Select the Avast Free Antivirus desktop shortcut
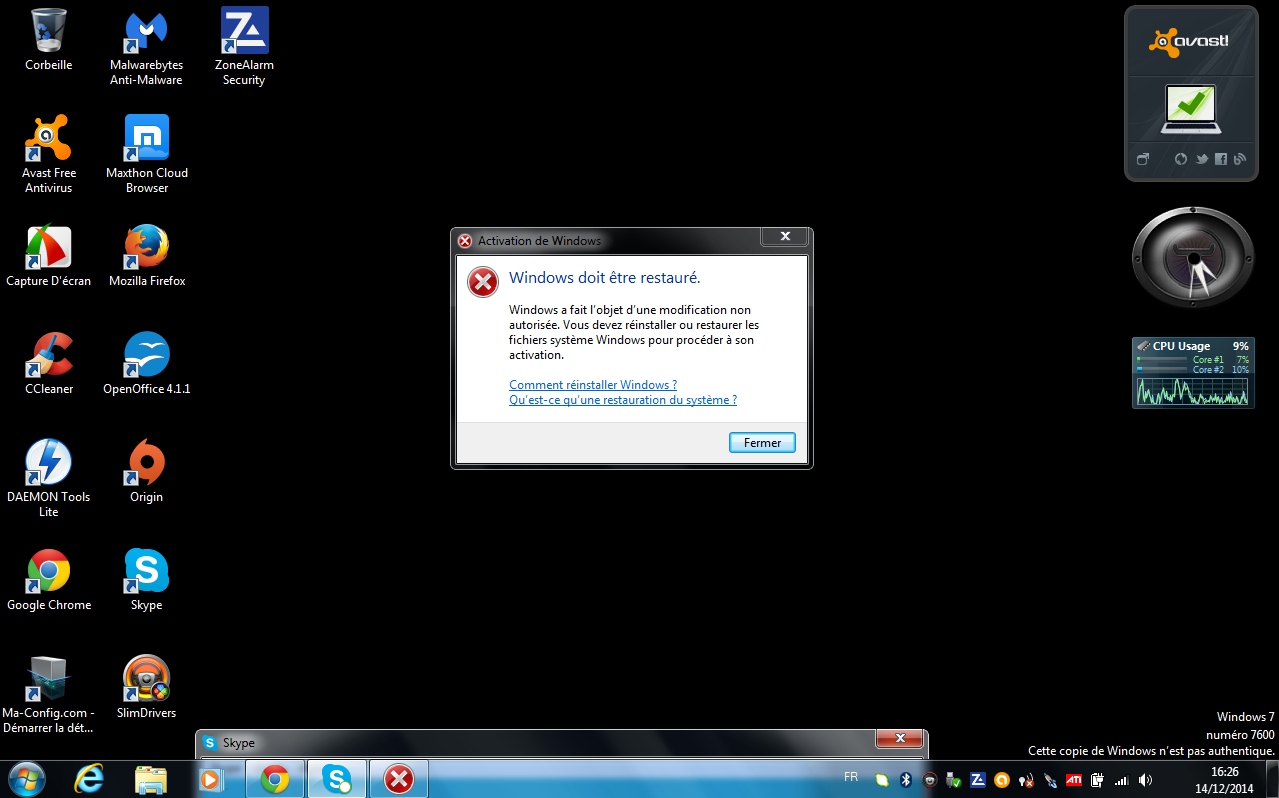This screenshot has height=798, width=1279. (48, 154)
